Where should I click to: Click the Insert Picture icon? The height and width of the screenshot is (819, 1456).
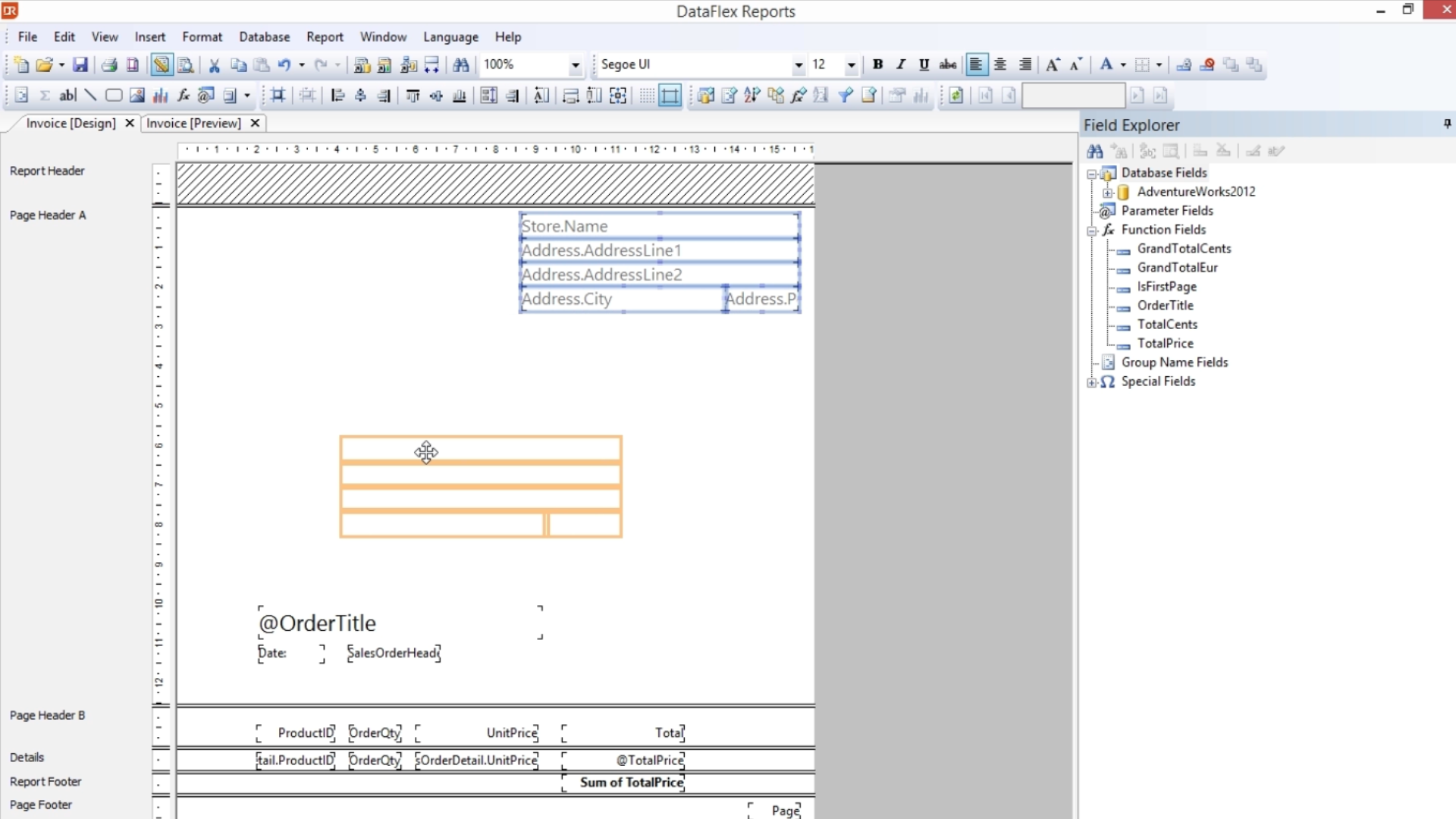coord(136,96)
